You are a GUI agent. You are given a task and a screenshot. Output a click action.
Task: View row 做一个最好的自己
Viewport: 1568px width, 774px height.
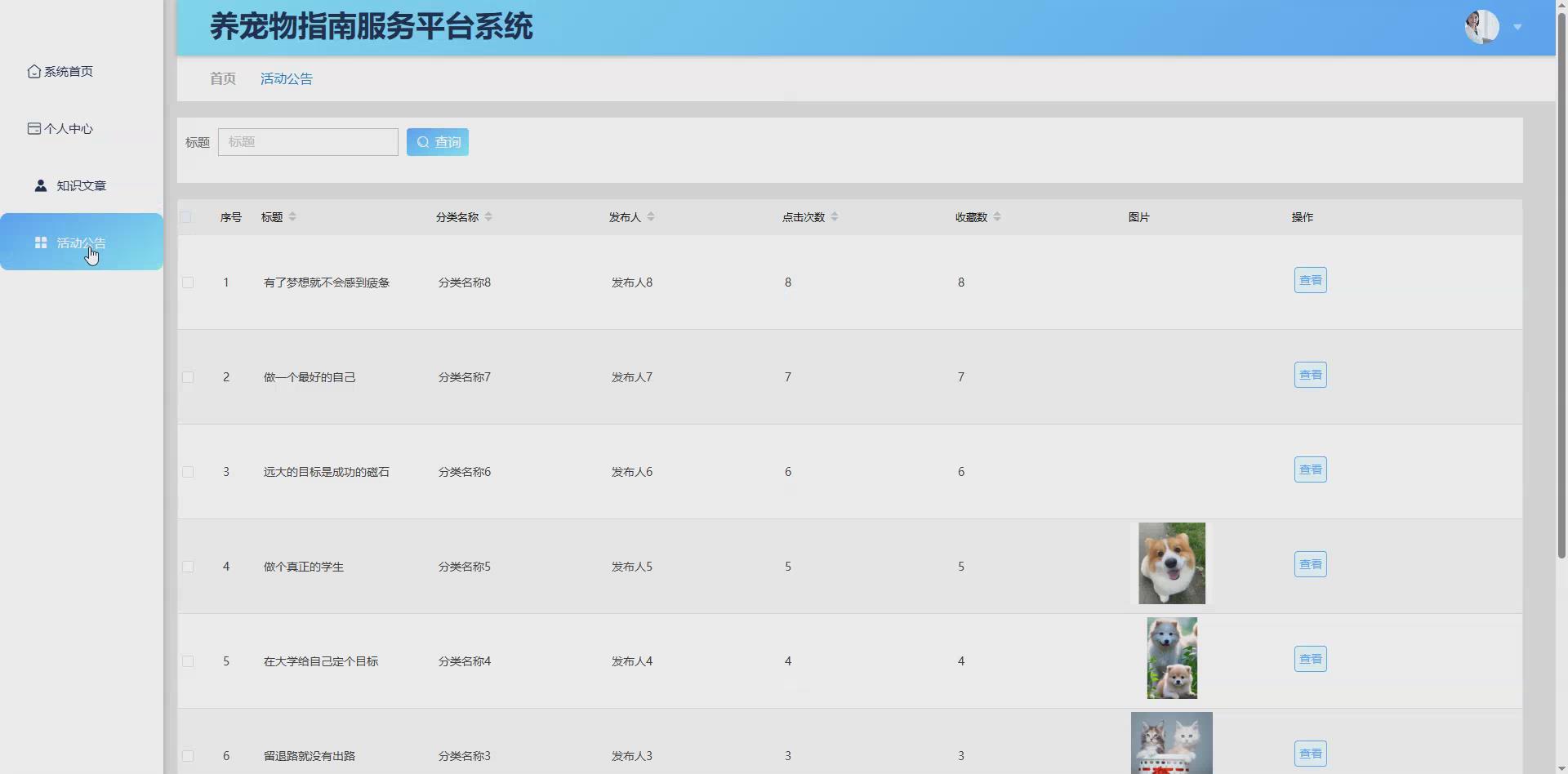coord(1311,376)
